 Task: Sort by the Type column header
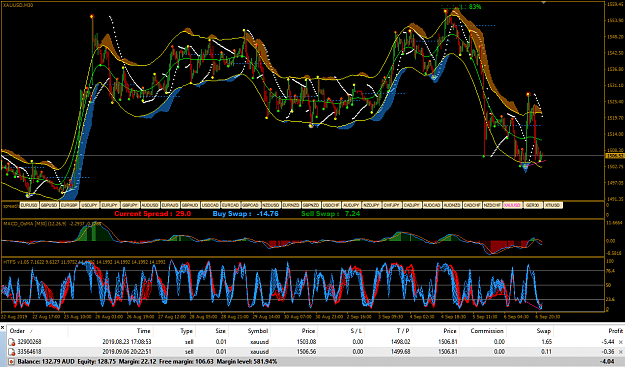(187, 331)
